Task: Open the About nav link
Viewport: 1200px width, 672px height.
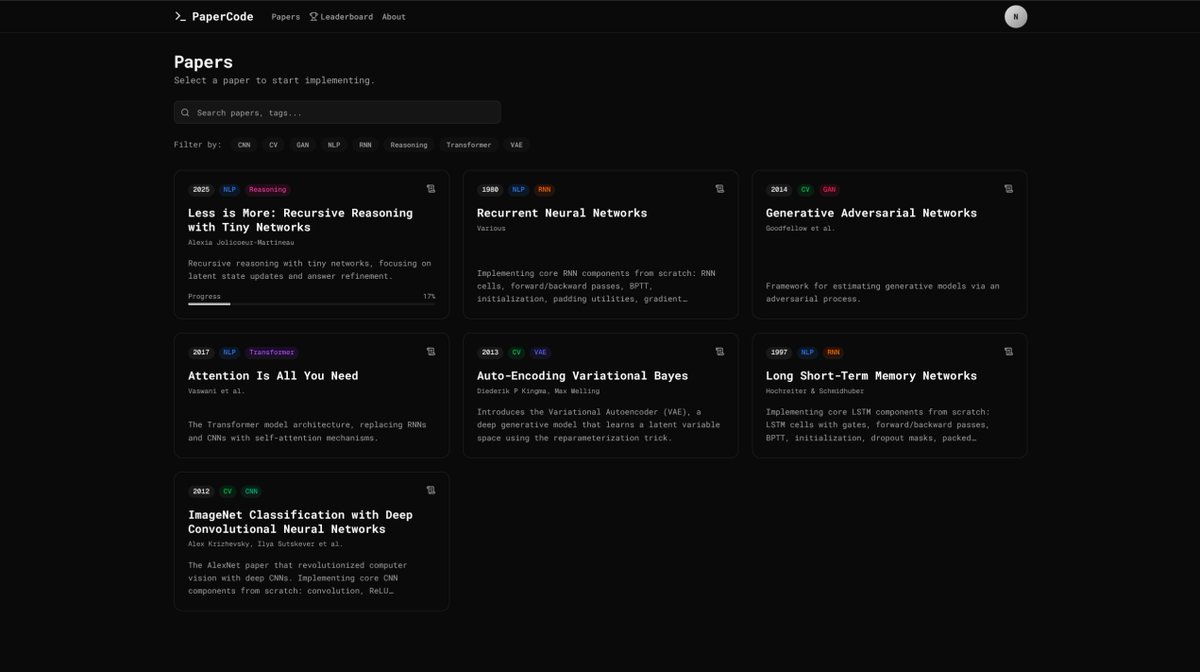Action: 394,17
